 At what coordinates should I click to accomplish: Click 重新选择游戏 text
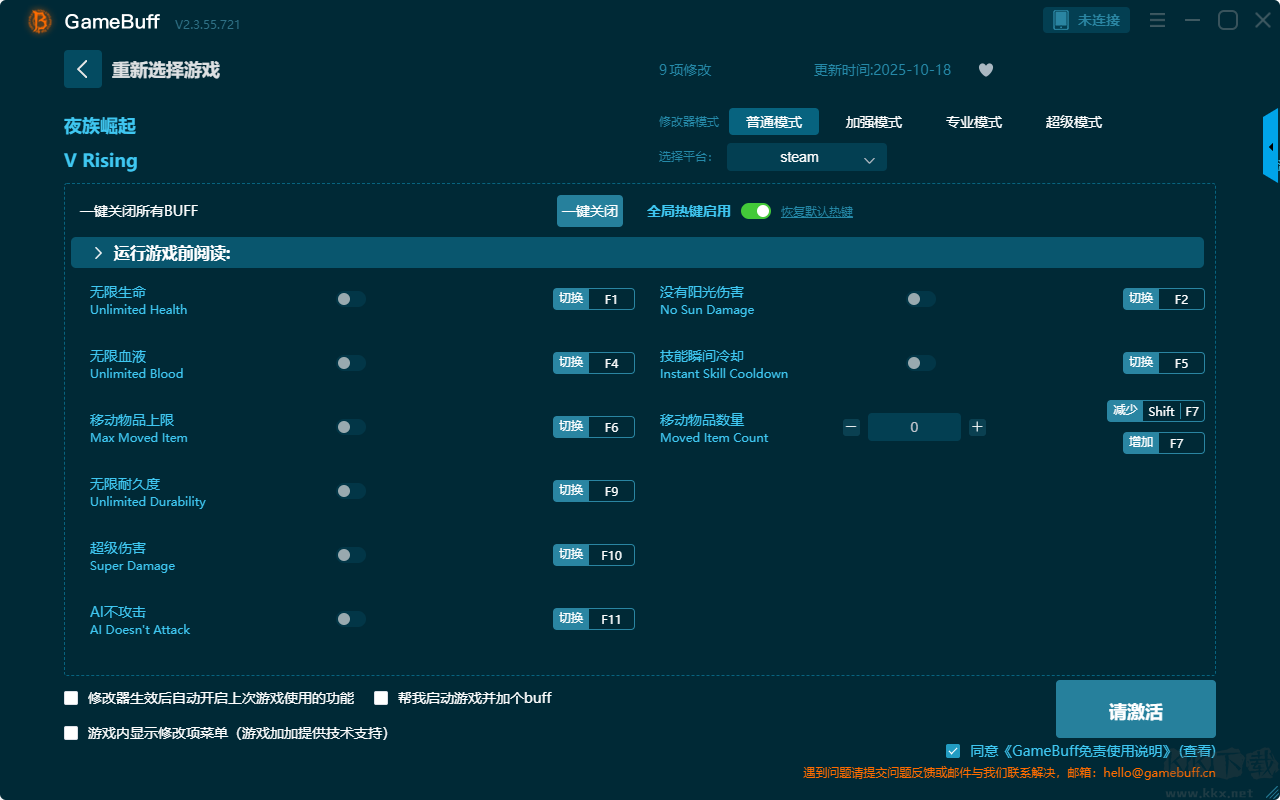click(x=166, y=70)
